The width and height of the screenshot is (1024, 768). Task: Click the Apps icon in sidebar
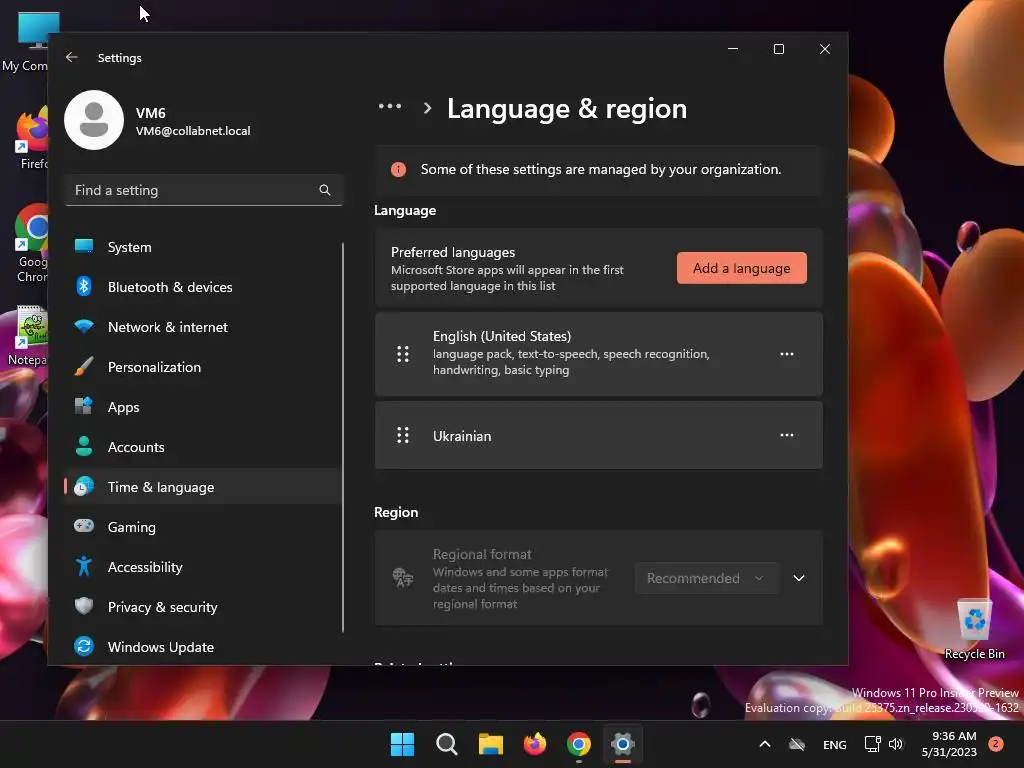click(84, 406)
